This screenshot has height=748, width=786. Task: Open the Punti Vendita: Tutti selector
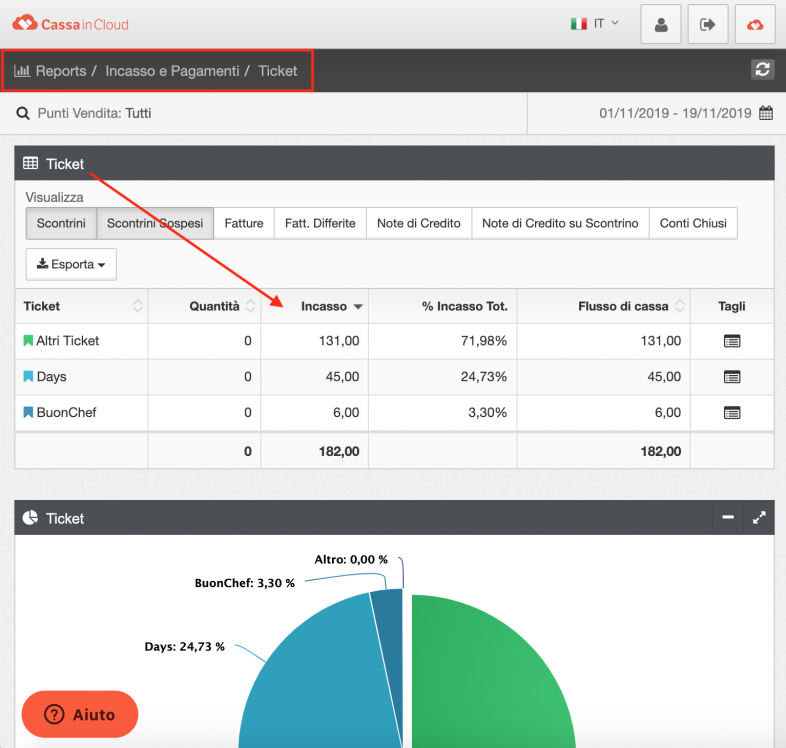pyautogui.click(x=94, y=113)
